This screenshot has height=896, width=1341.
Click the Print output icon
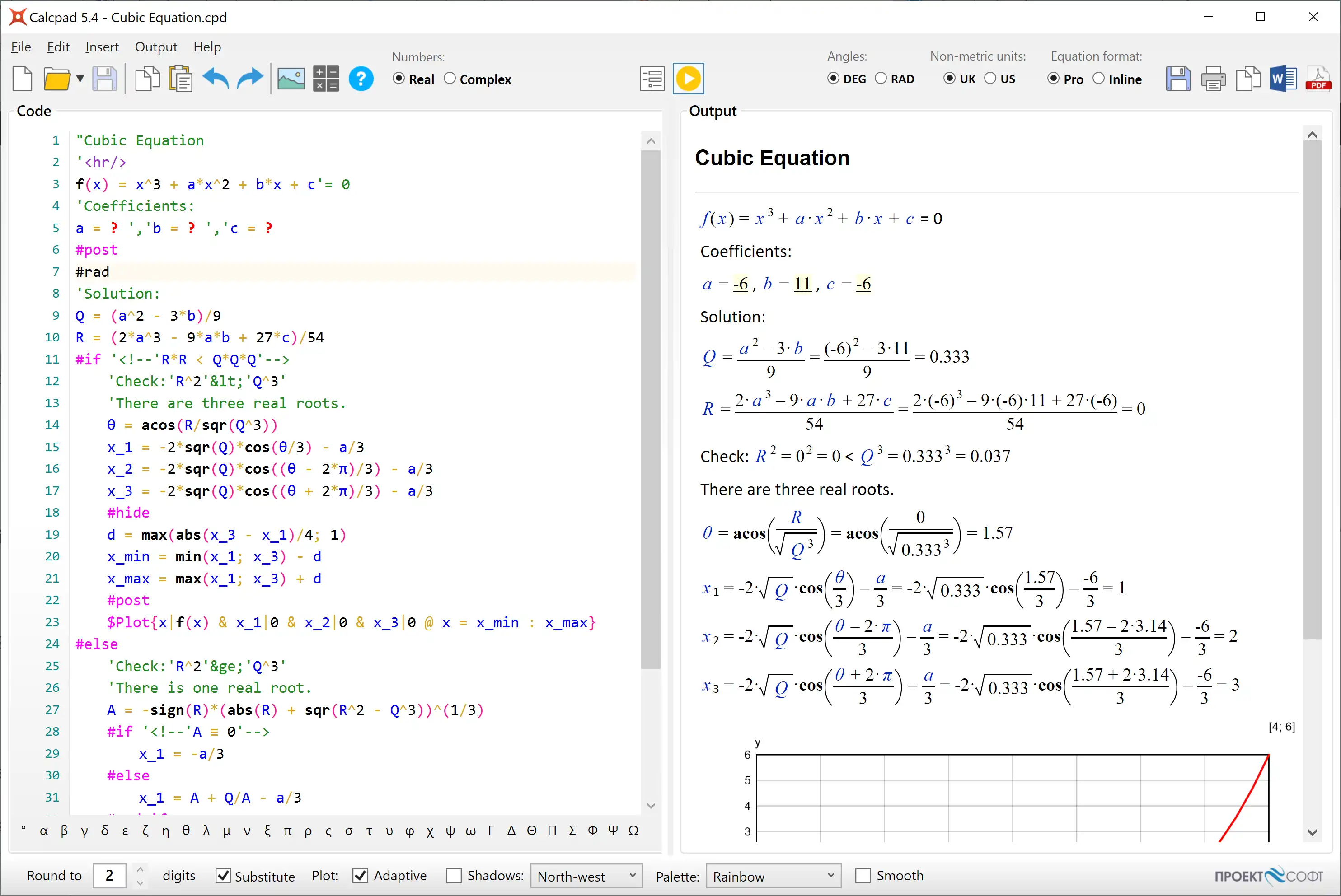tap(1211, 79)
